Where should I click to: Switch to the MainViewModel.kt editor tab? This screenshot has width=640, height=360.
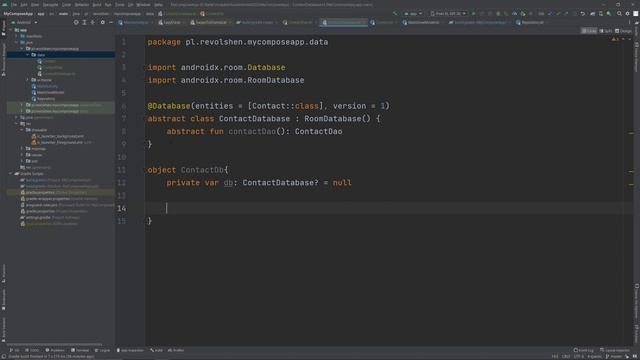(421, 22)
